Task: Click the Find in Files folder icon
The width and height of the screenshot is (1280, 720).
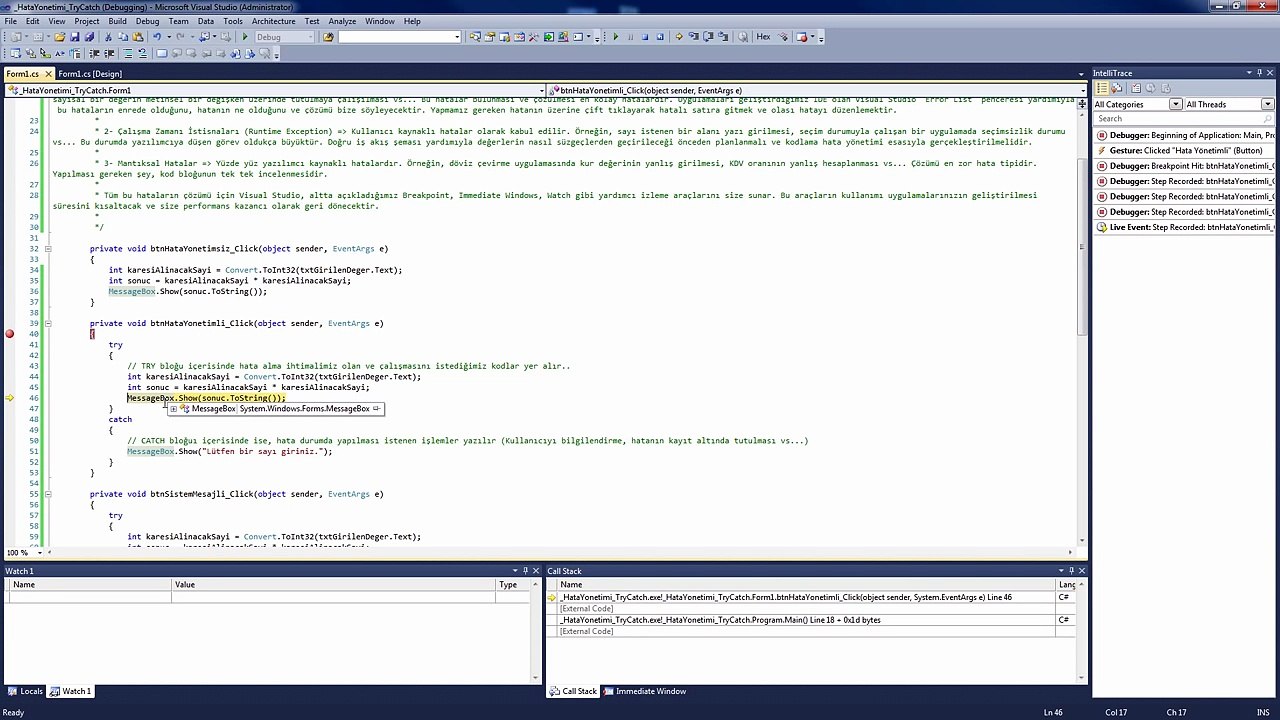Action: (x=327, y=37)
